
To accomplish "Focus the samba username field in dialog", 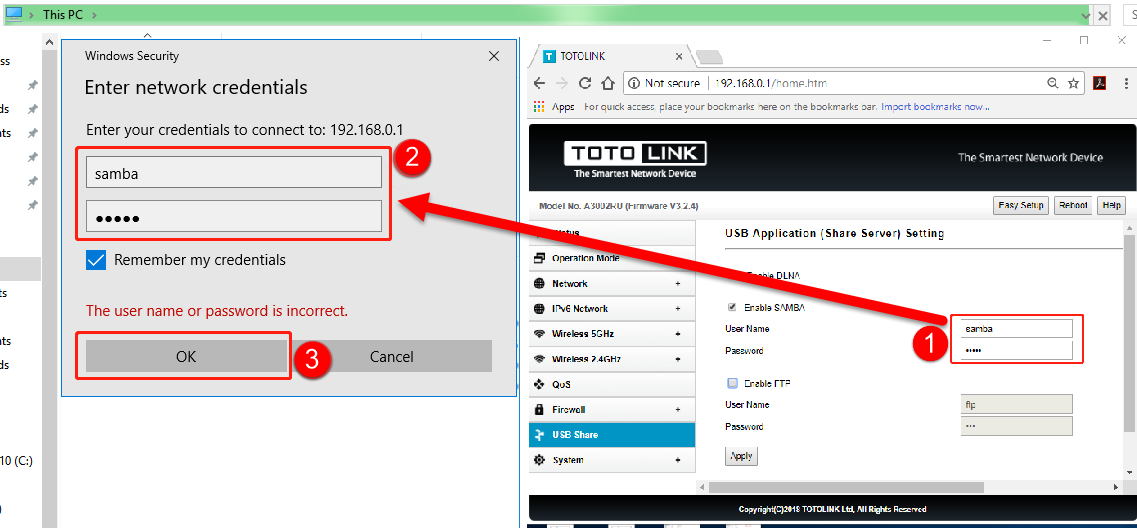I will tap(233, 173).
